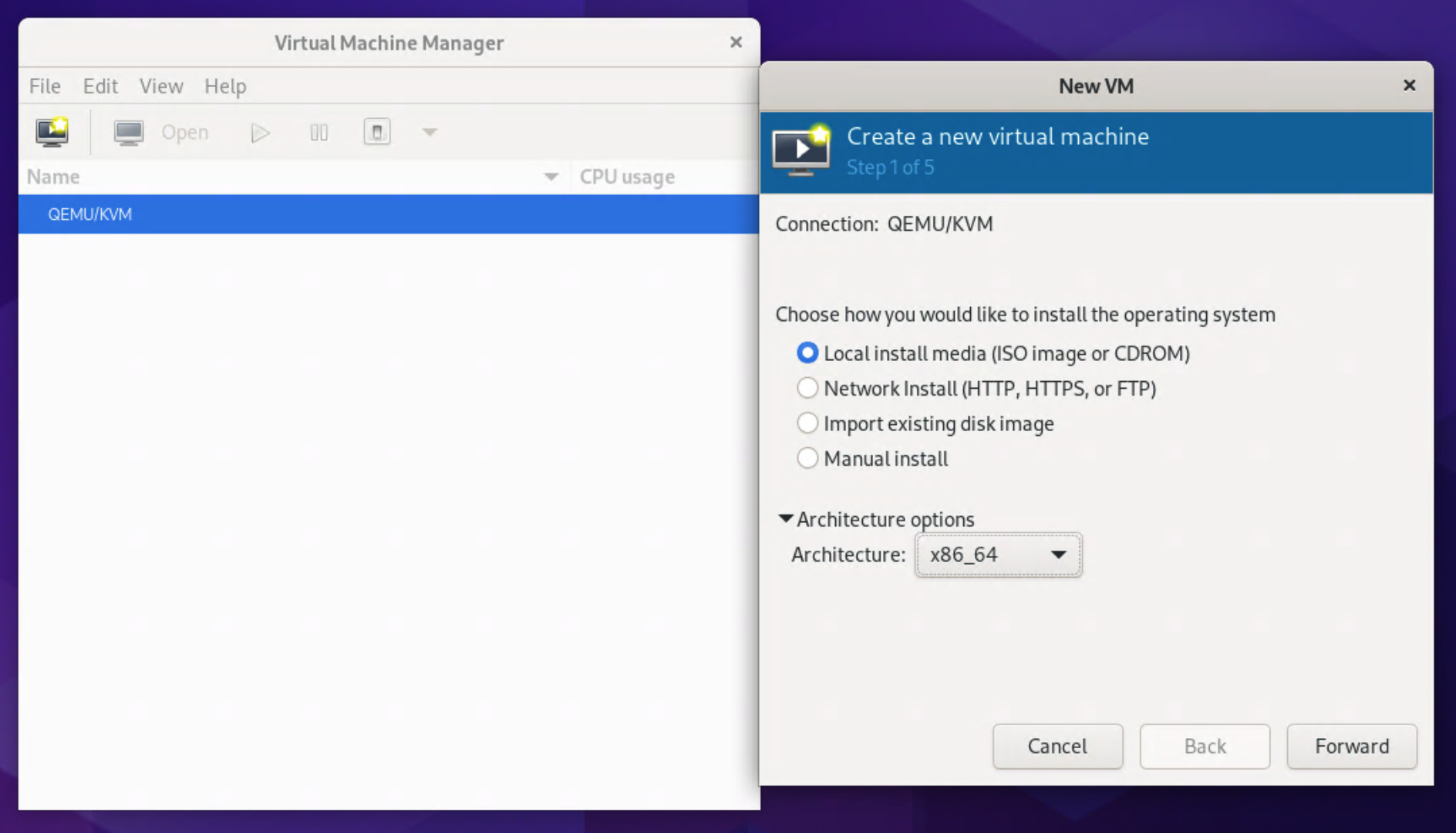The height and width of the screenshot is (833, 1456).
Task: Collapse the Architecture options expander
Action: coord(786,519)
